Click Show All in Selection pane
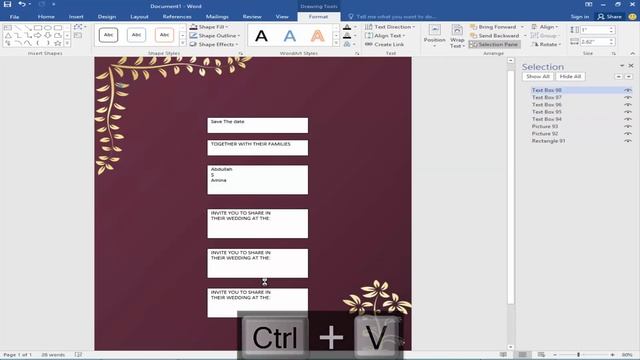 (x=538, y=77)
